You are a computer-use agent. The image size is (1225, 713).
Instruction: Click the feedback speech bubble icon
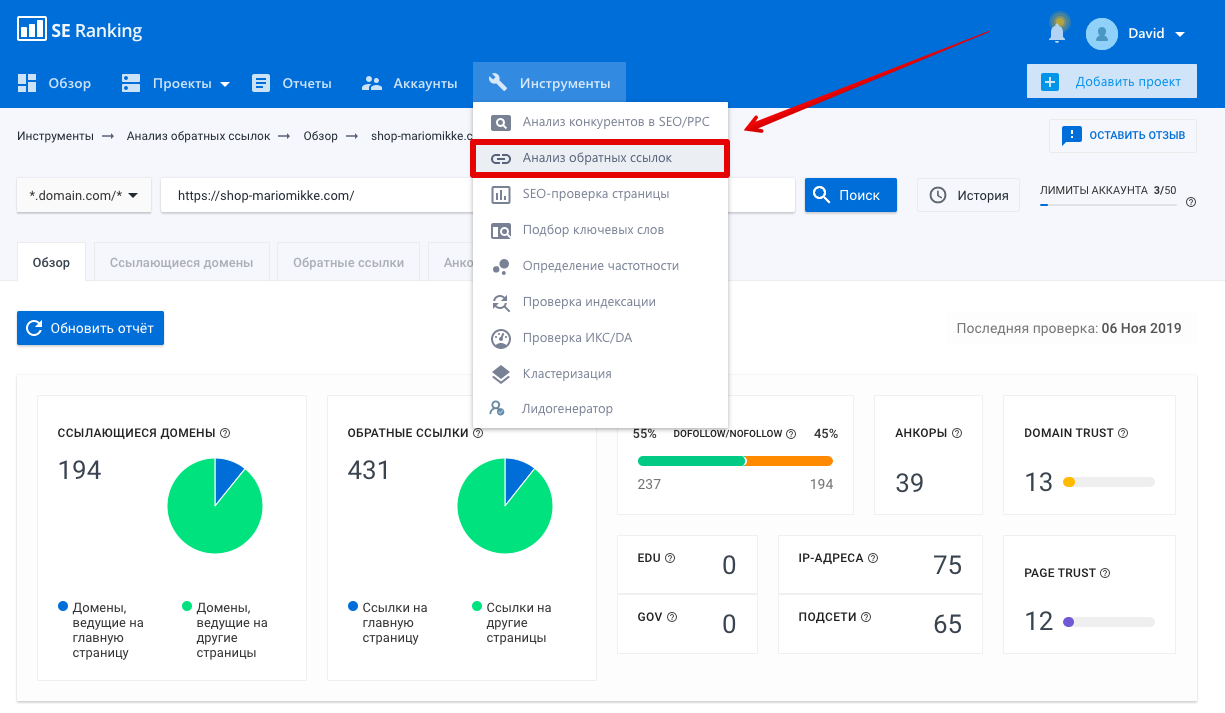coord(1071,135)
